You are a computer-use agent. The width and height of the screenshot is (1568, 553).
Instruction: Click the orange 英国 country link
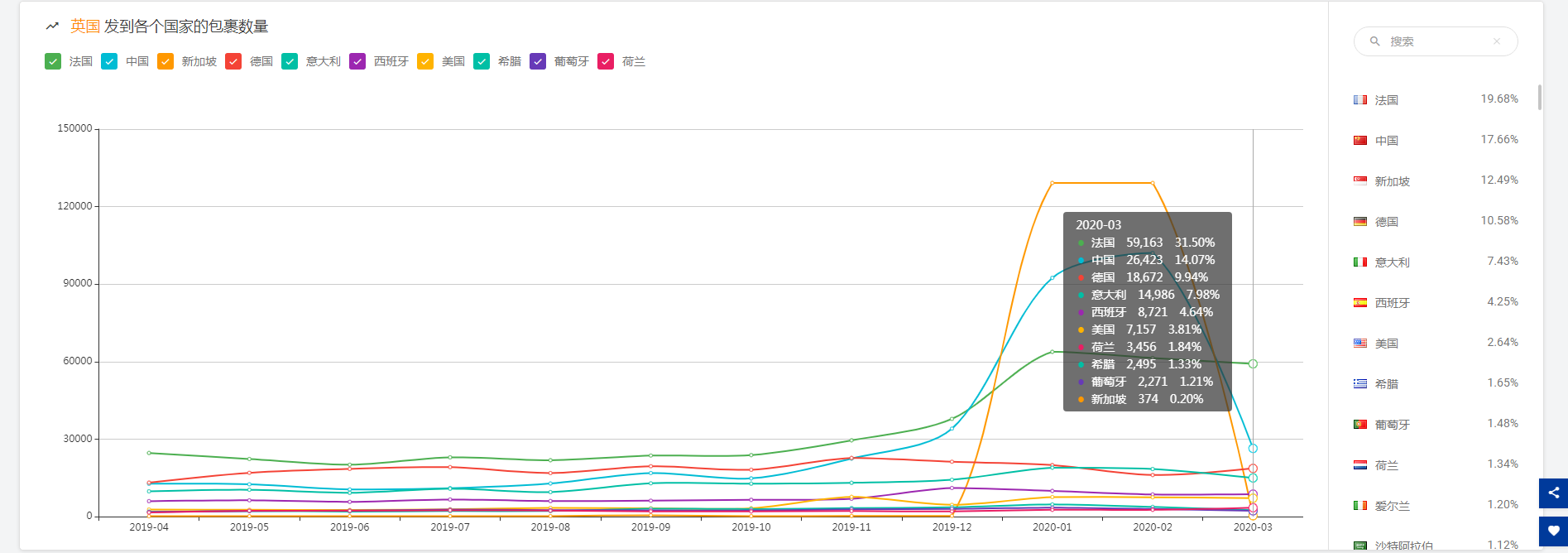(x=84, y=26)
